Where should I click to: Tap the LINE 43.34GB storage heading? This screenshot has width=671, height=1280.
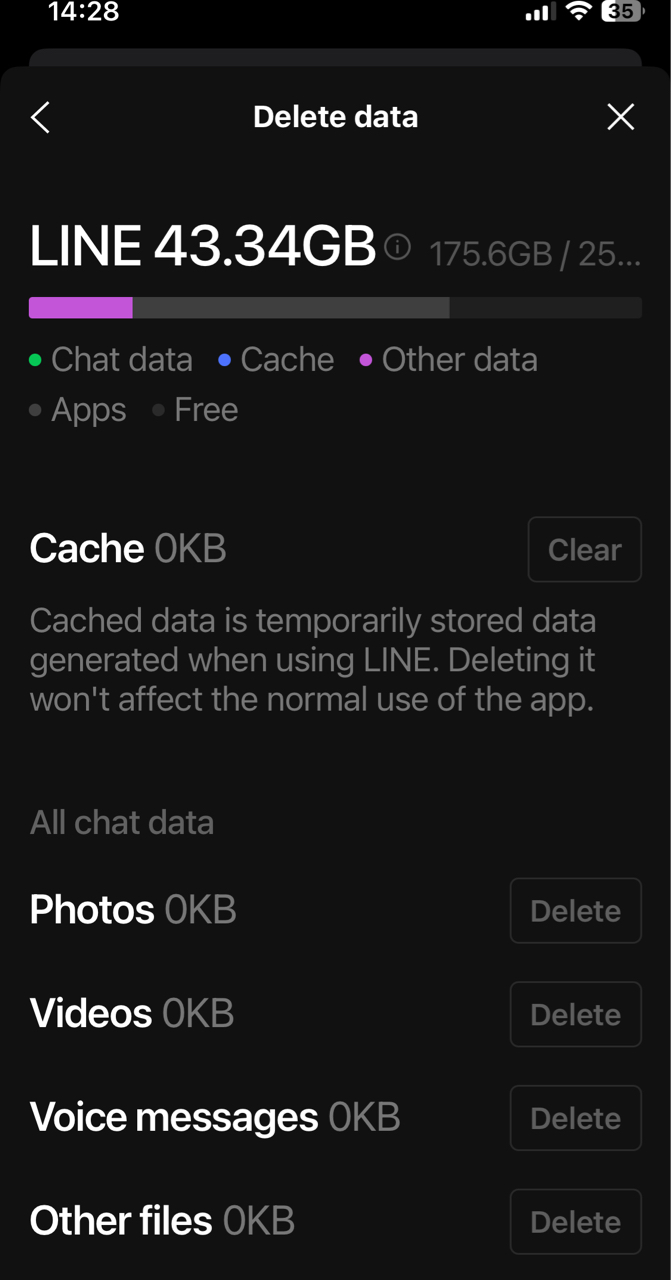tap(202, 246)
